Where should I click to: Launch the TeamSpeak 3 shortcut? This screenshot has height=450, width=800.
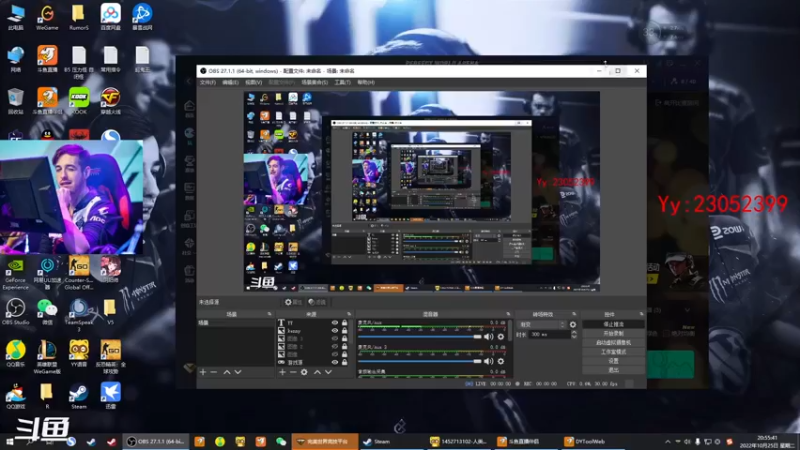[79, 315]
